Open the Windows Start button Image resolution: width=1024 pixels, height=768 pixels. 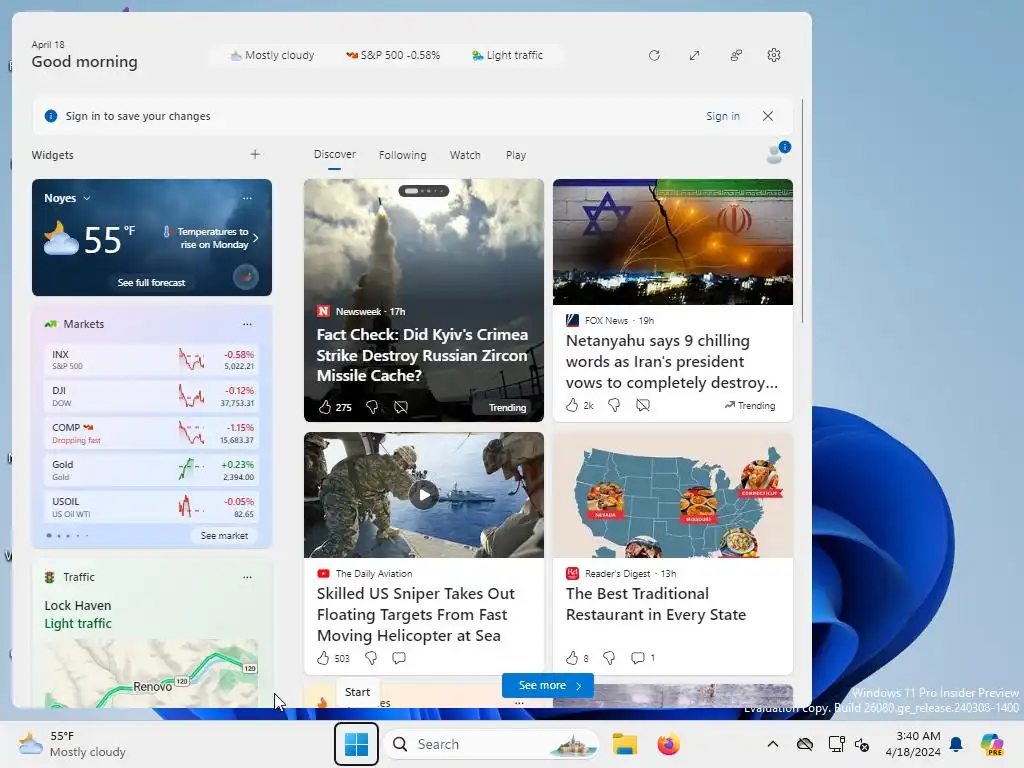[x=357, y=744]
